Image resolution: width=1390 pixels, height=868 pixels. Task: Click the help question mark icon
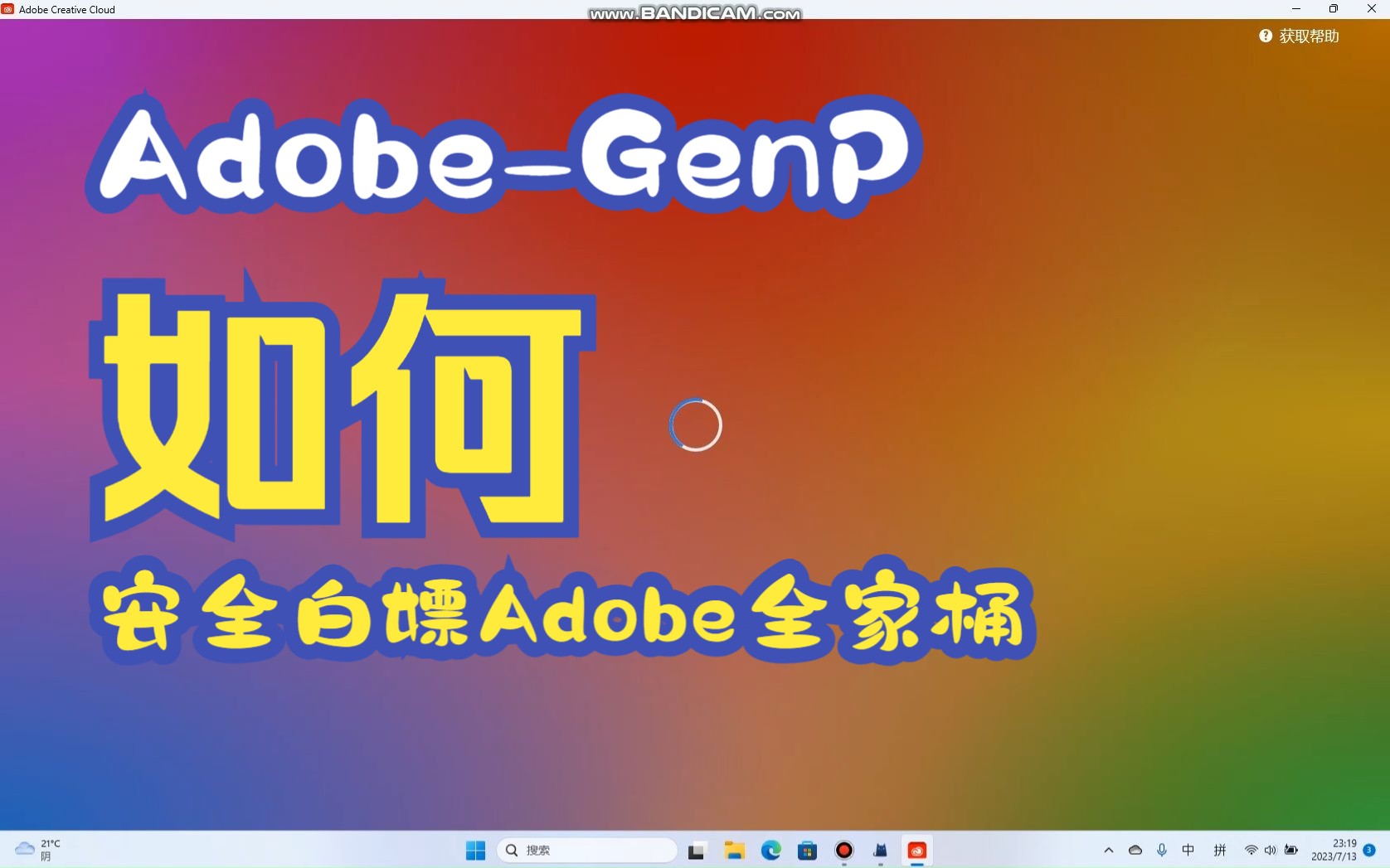[x=1266, y=36]
